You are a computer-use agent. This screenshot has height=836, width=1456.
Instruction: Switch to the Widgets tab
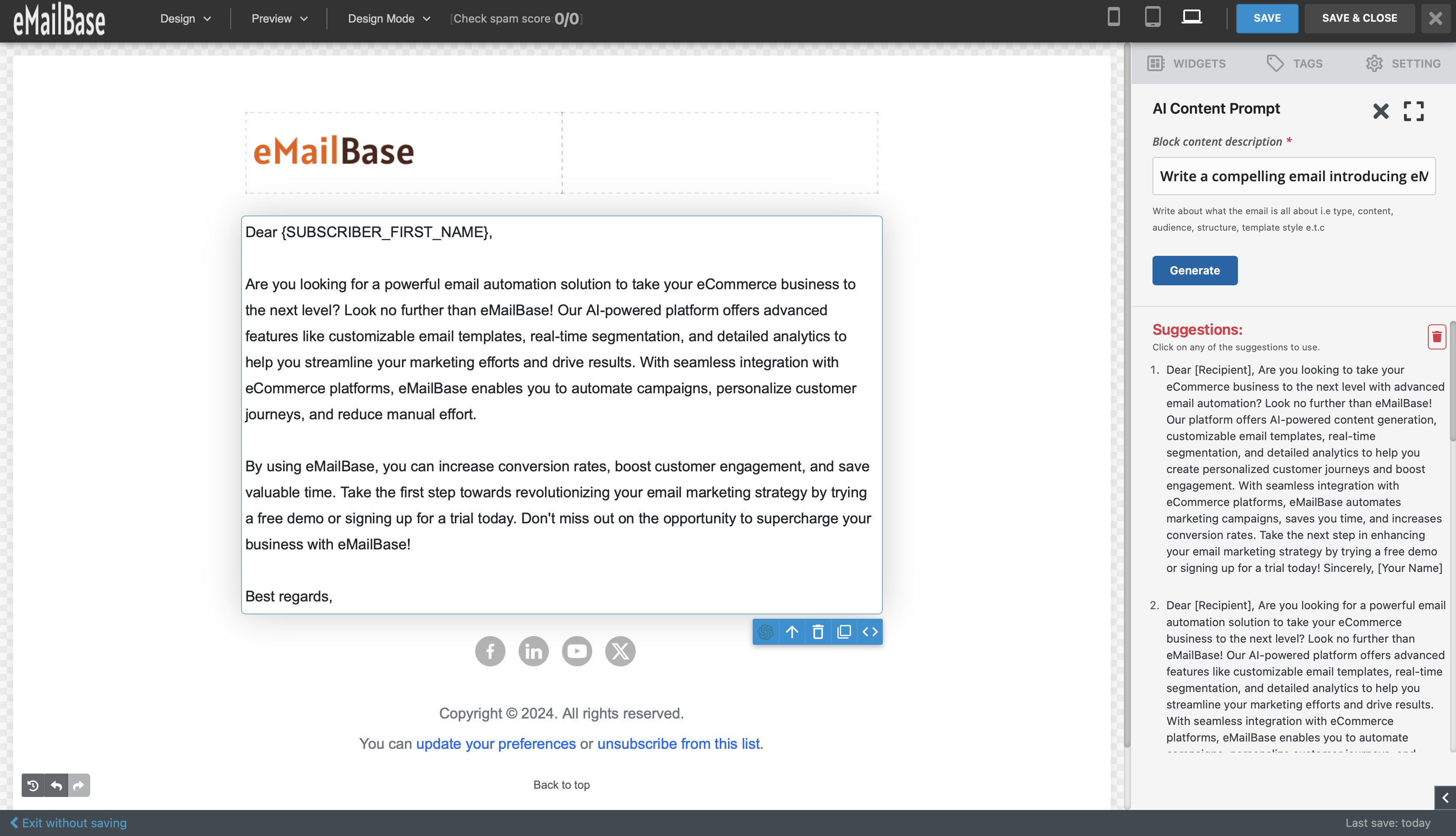pos(1186,63)
